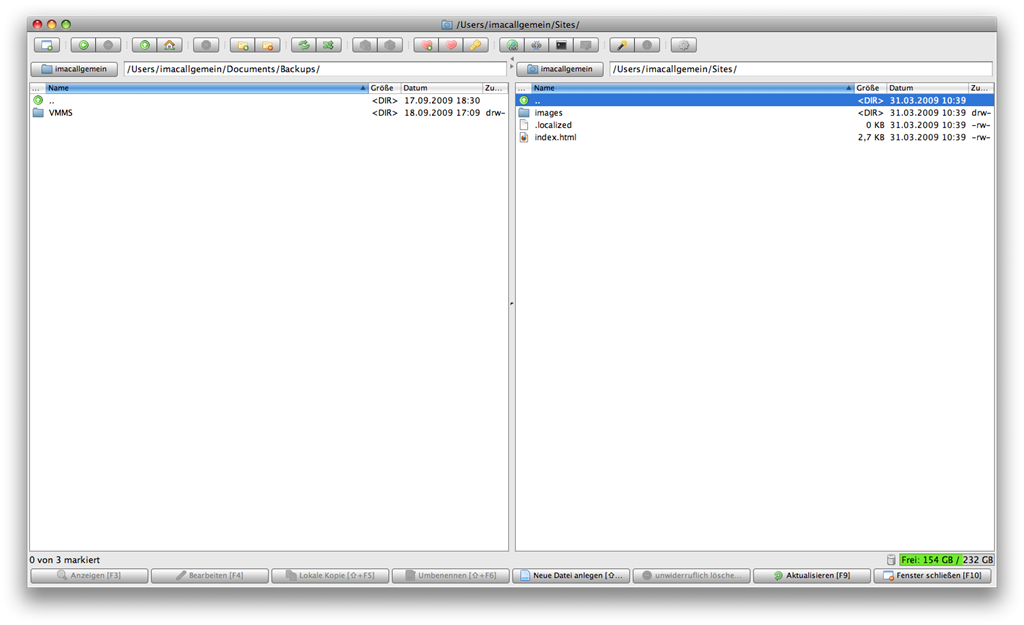Open credentials editor key icon
This screenshot has width=1024, height=625.
coord(475,45)
